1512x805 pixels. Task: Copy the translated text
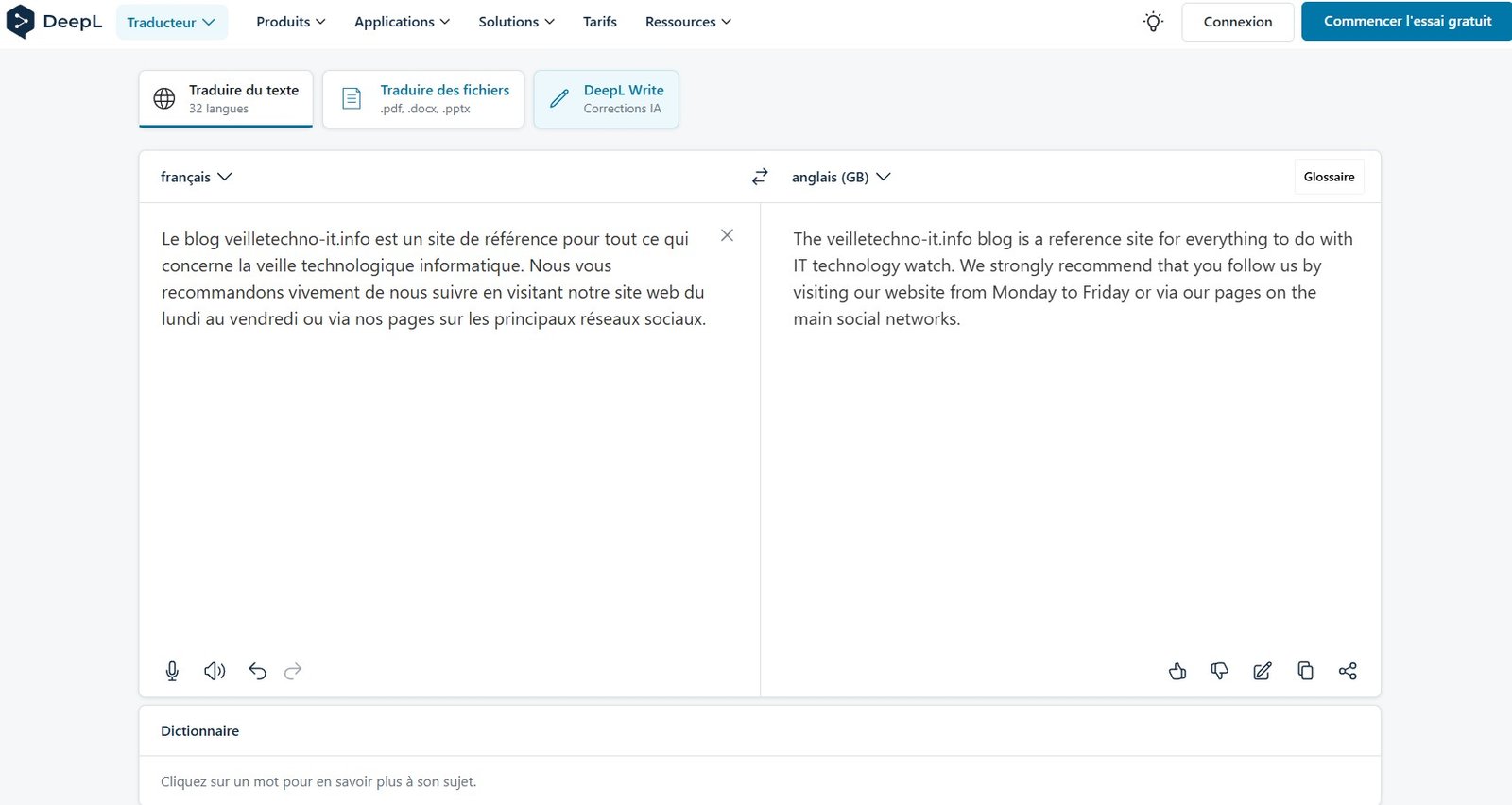coord(1305,671)
